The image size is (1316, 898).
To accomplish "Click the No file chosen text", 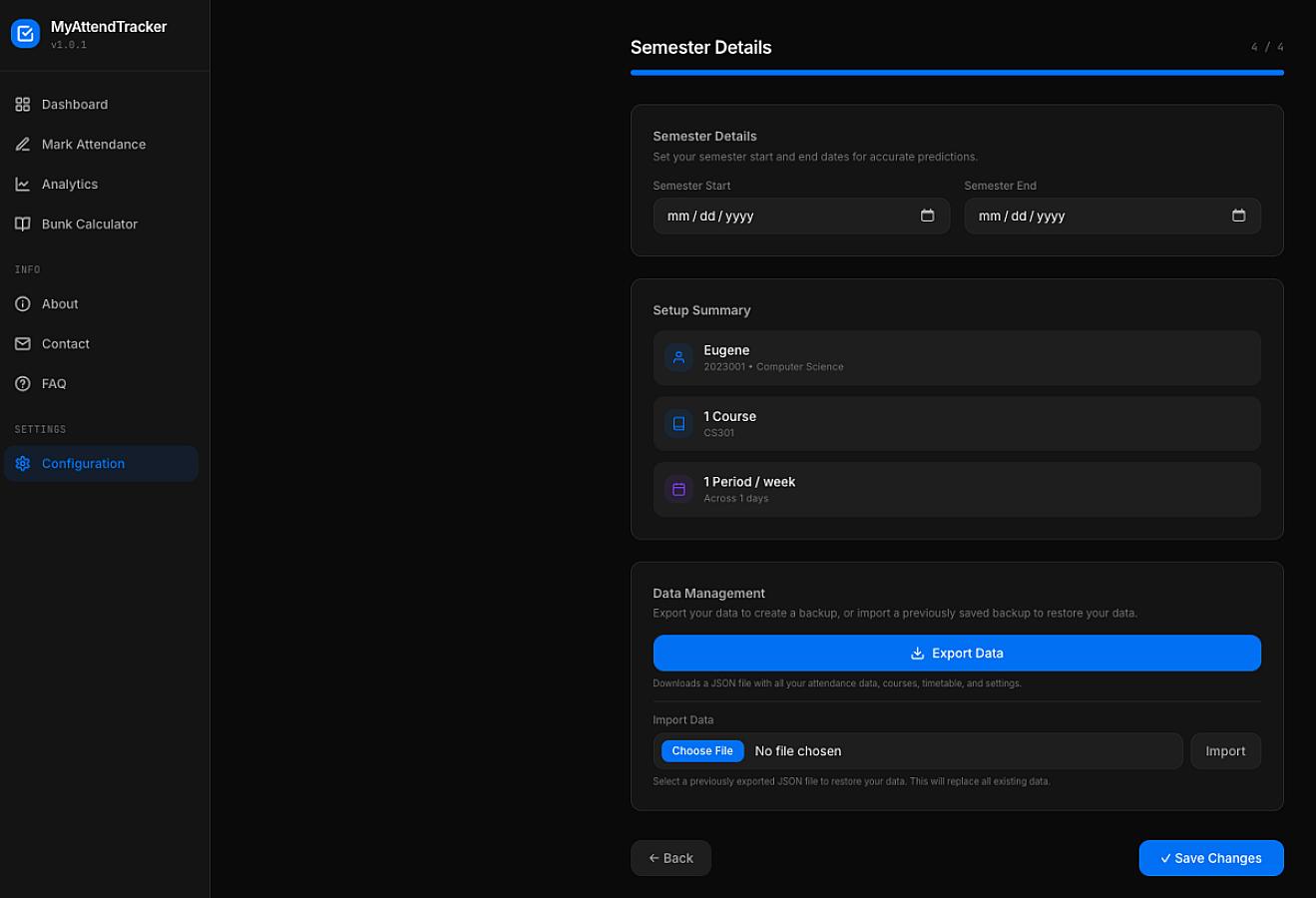I will (x=798, y=750).
